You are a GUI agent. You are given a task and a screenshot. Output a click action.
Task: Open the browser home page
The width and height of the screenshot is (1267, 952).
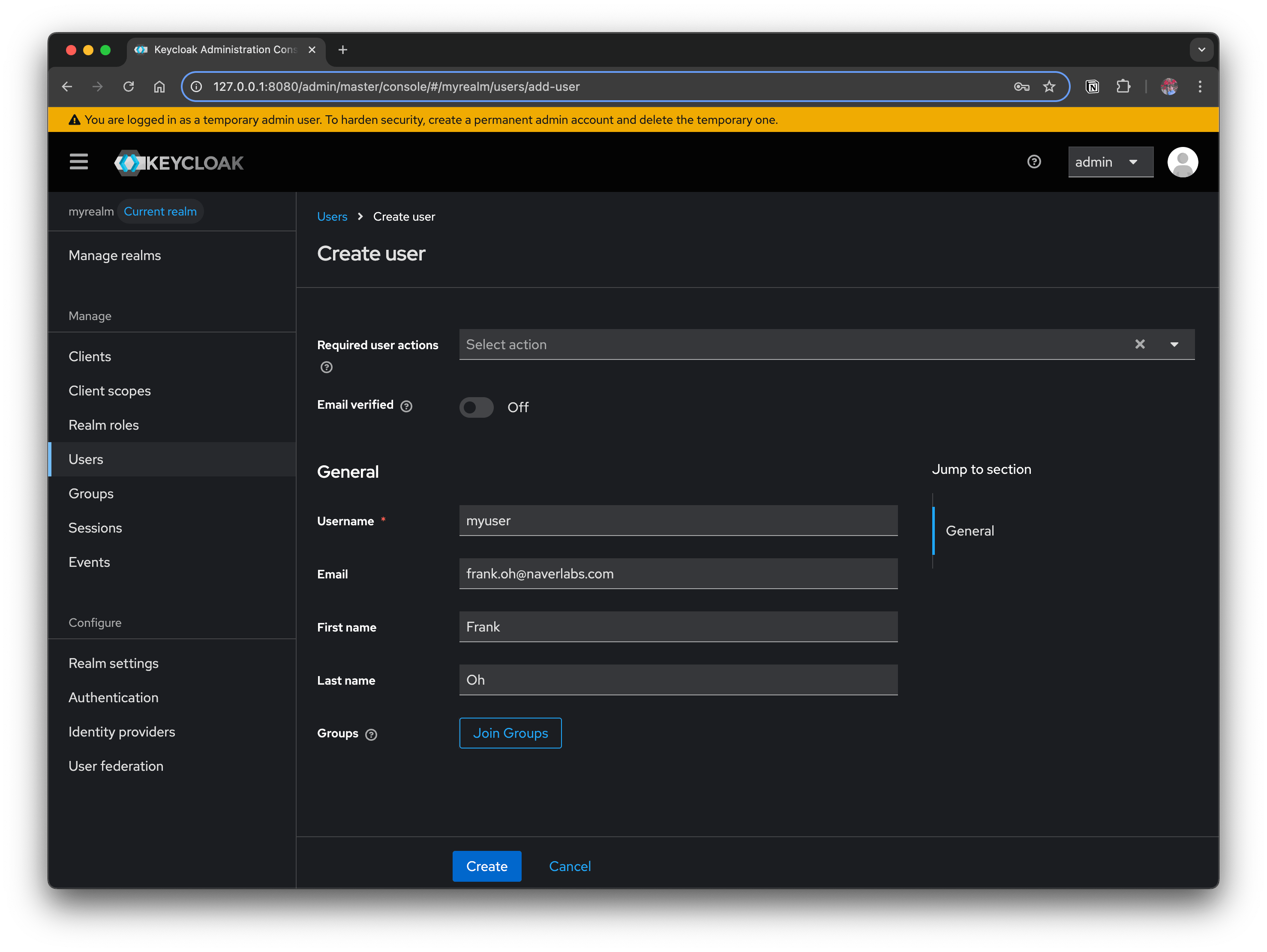159,87
